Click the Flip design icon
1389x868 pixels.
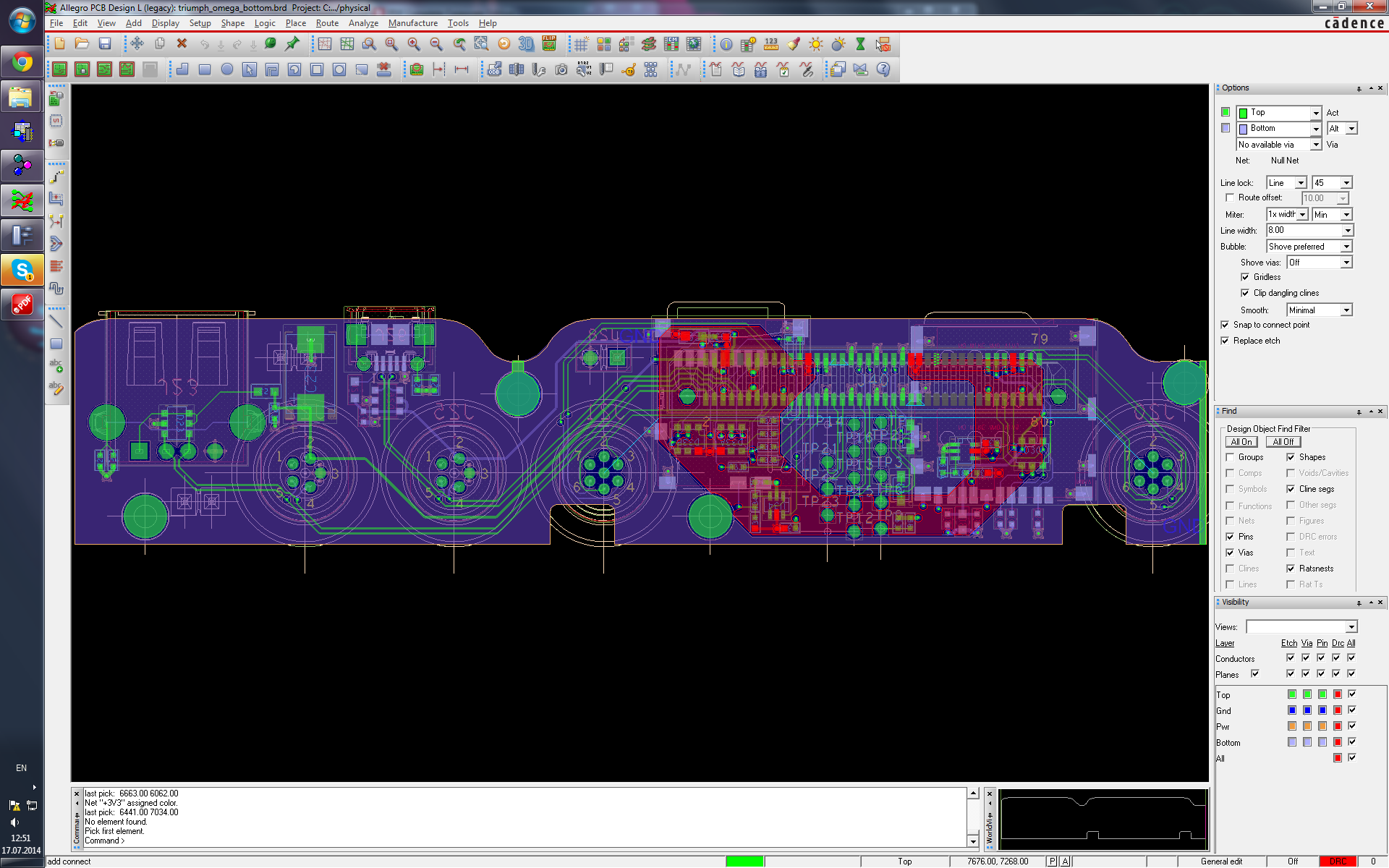click(x=549, y=44)
